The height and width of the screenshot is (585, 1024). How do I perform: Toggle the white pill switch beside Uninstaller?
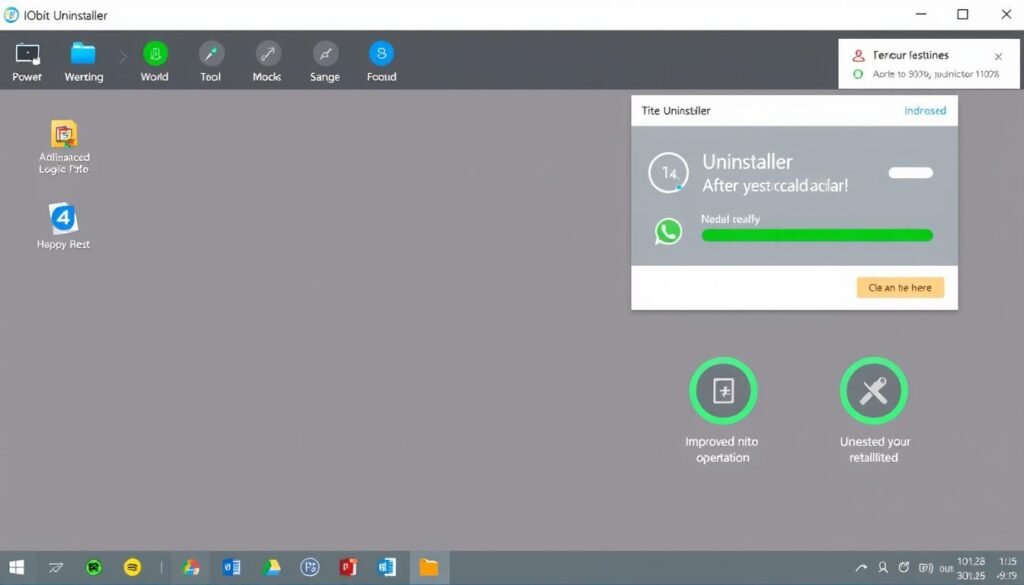(x=910, y=173)
